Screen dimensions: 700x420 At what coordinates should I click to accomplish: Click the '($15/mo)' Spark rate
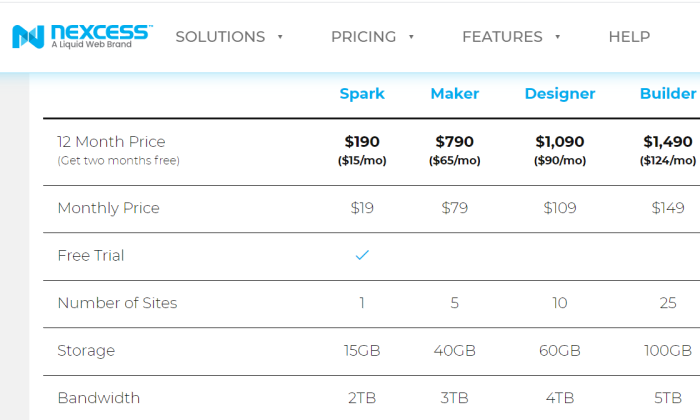pos(362,161)
